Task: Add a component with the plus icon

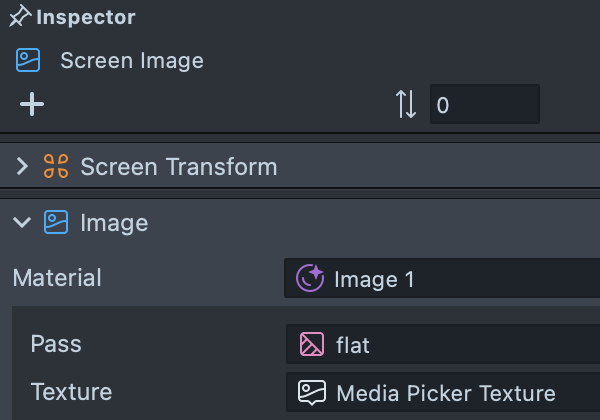Action: click(x=32, y=104)
